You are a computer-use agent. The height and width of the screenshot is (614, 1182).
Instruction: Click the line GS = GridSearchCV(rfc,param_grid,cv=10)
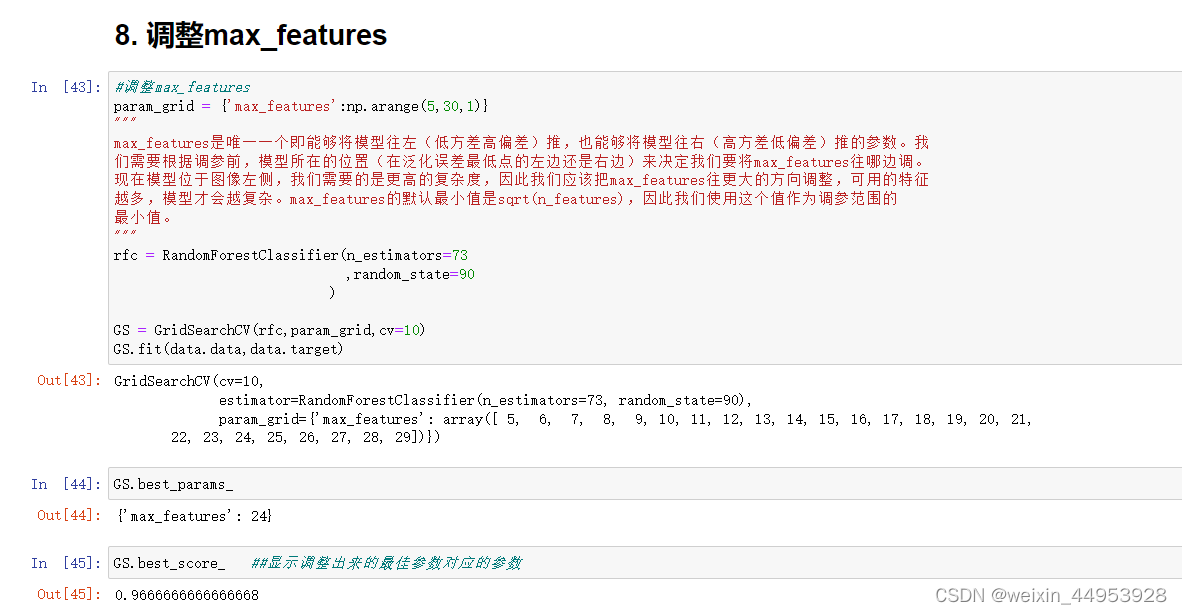tap(269, 330)
